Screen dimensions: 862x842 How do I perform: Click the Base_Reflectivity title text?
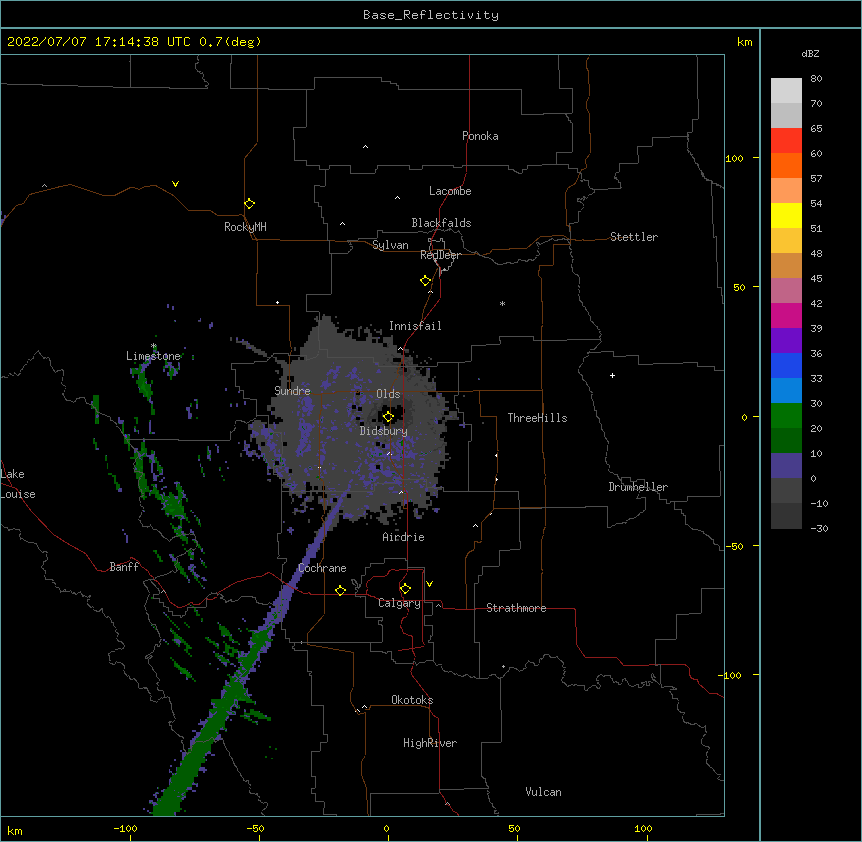[431, 15]
